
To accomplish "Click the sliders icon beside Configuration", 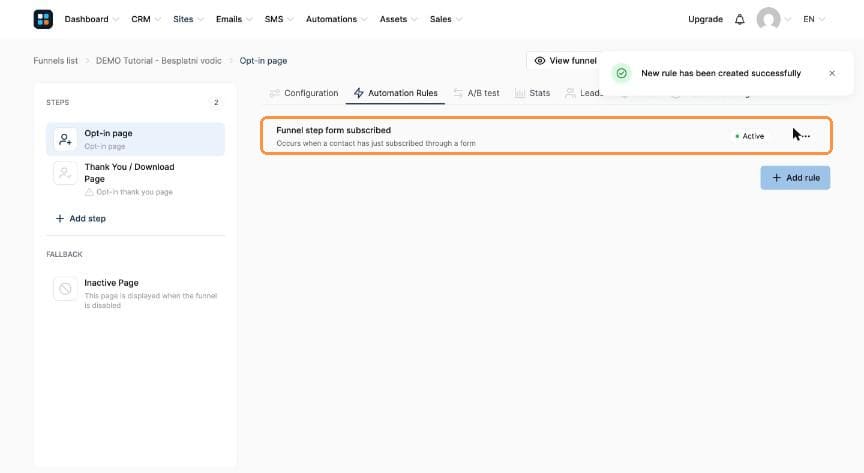I will 274,93.
